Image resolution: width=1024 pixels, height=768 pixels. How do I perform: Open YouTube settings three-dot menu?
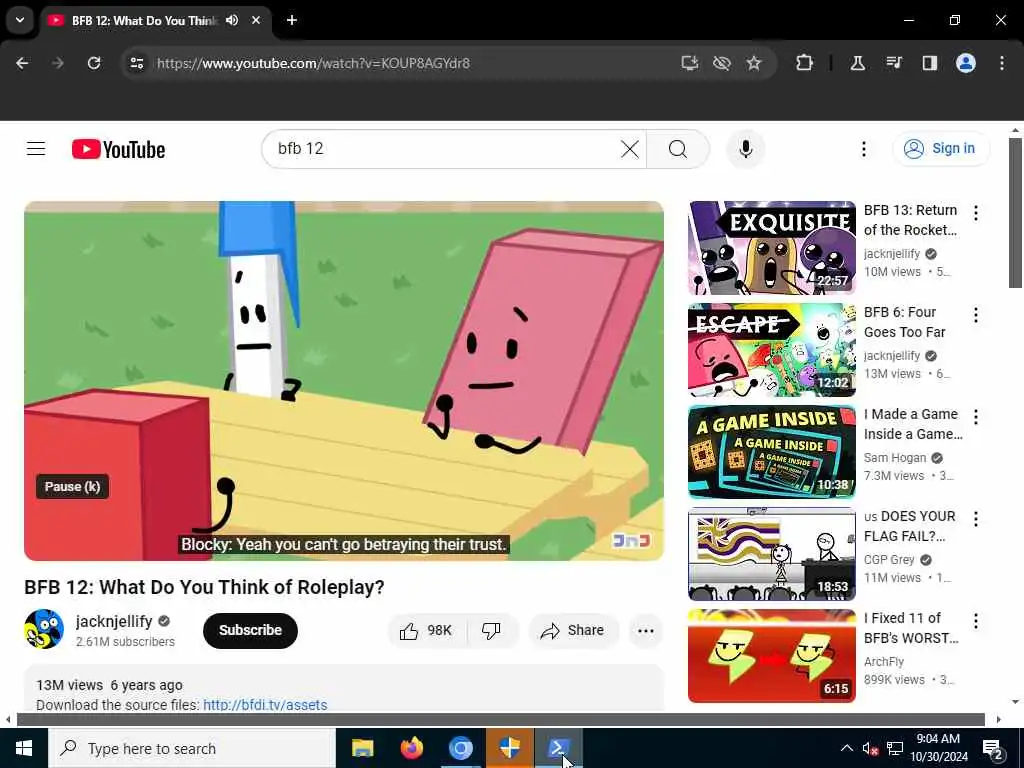pos(863,149)
